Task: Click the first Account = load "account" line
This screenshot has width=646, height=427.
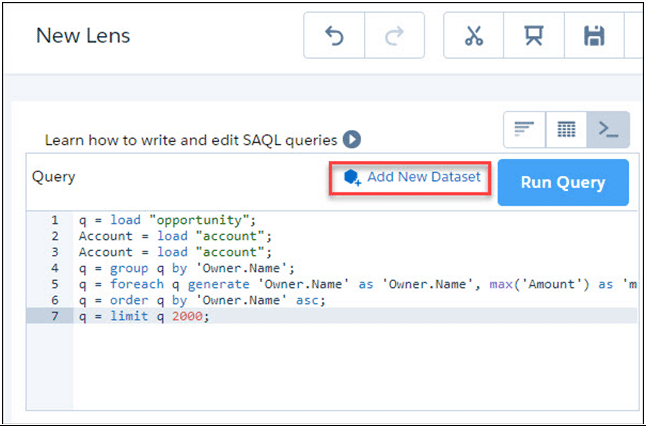Action: (174, 237)
